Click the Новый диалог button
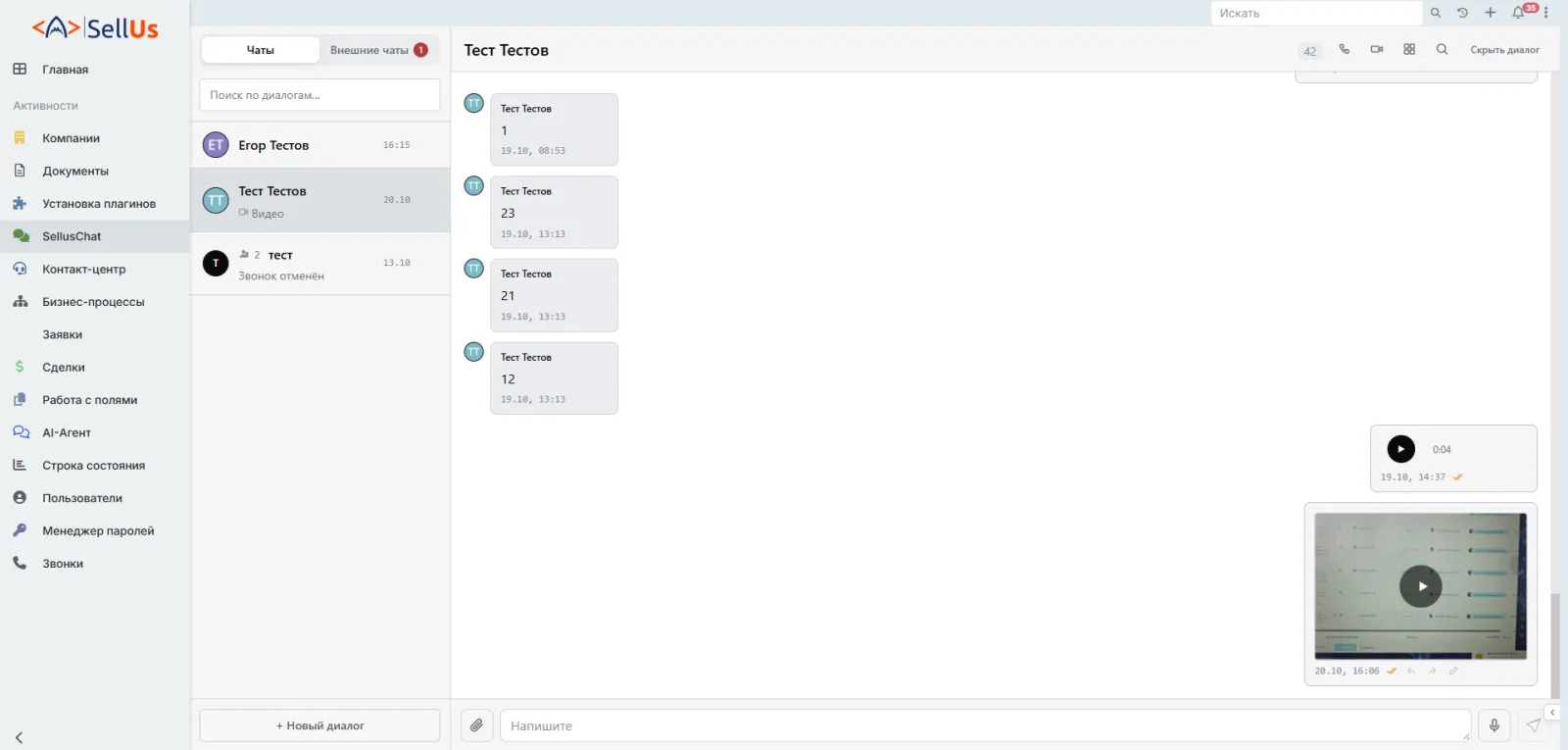1568x750 pixels. click(x=319, y=725)
